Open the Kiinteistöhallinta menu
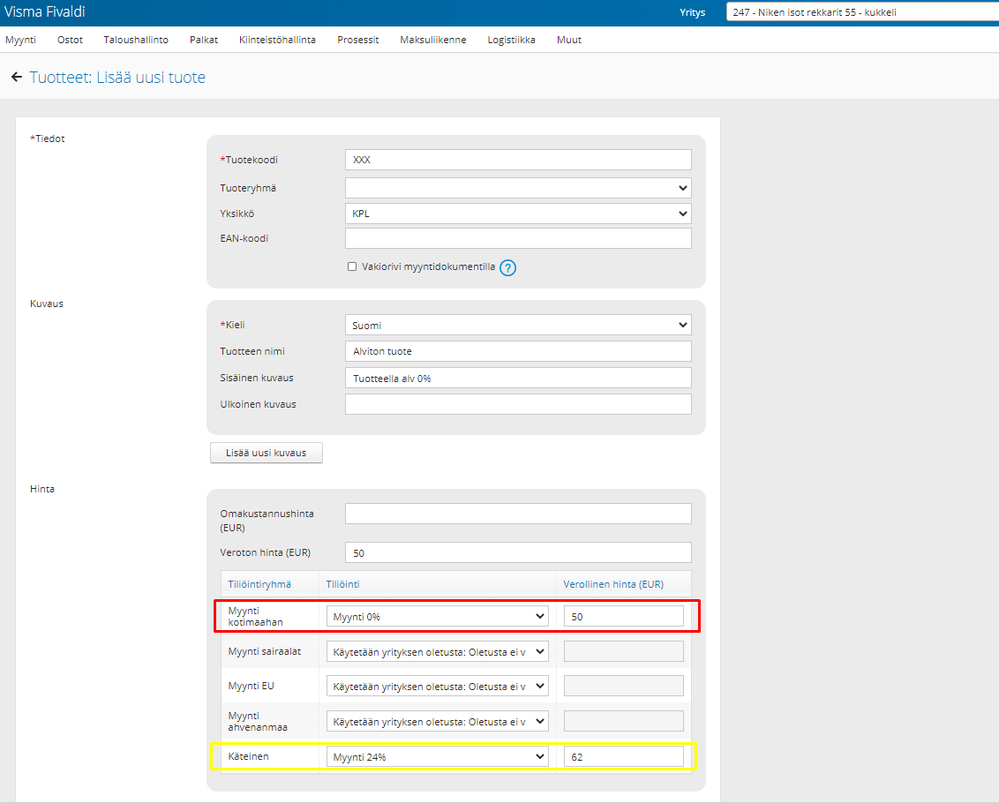Viewport: 999px width, 803px height. [x=277, y=40]
